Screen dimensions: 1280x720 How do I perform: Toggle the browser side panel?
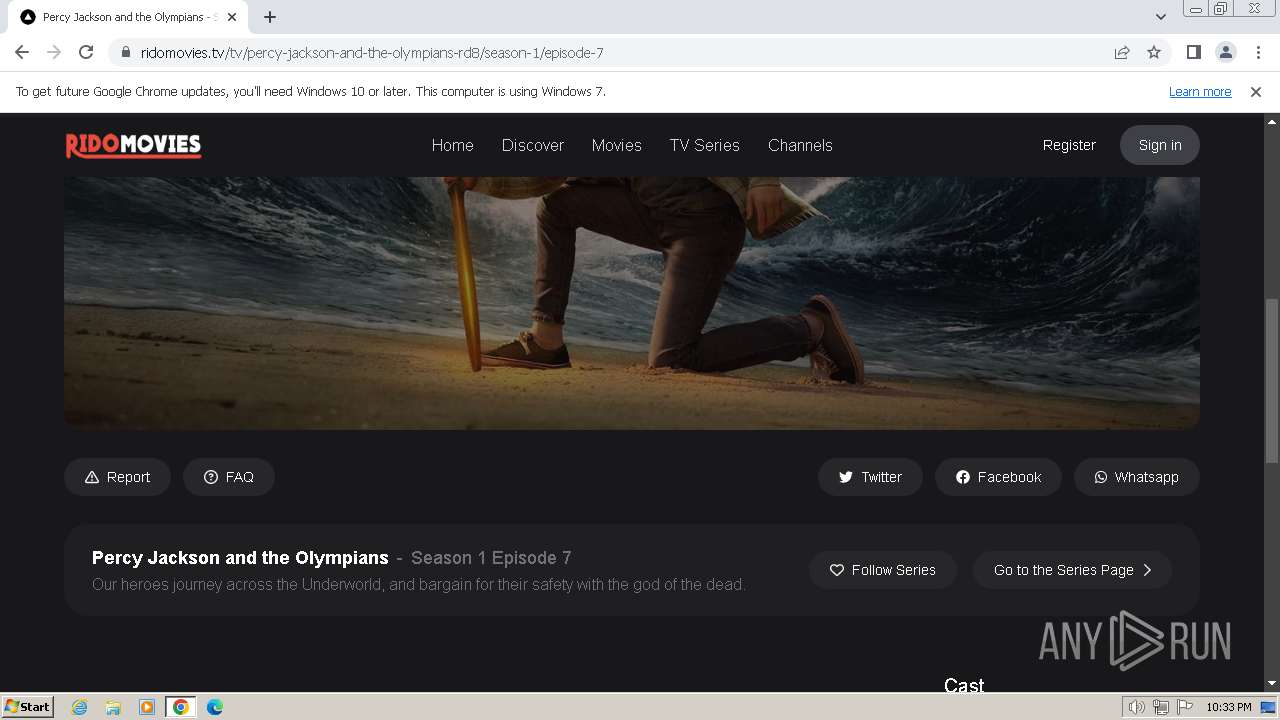pos(1193,52)
